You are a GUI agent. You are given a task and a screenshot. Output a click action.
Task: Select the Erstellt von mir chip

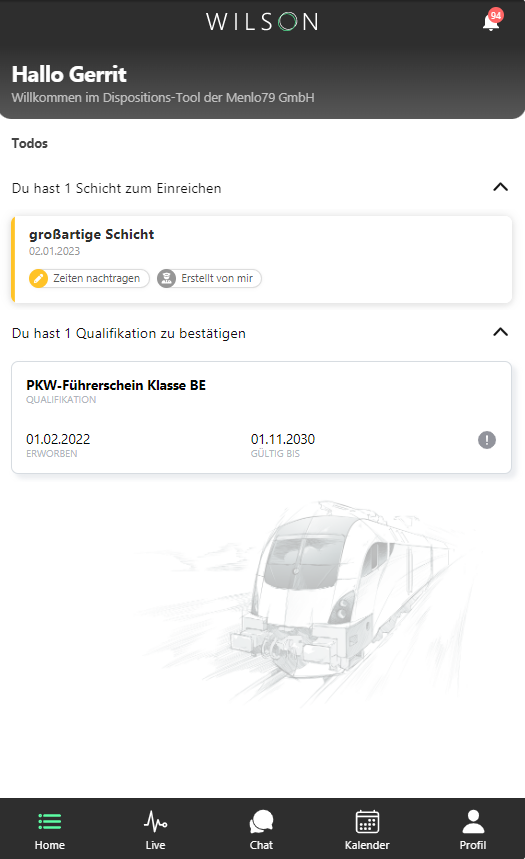point(209,278)
